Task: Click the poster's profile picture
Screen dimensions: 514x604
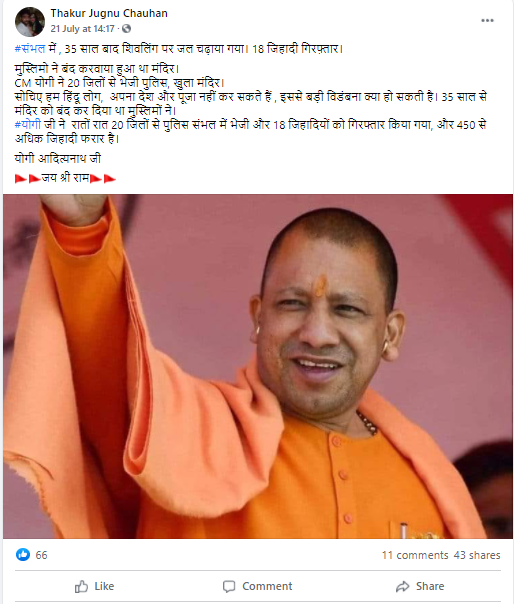Action: 30,22
